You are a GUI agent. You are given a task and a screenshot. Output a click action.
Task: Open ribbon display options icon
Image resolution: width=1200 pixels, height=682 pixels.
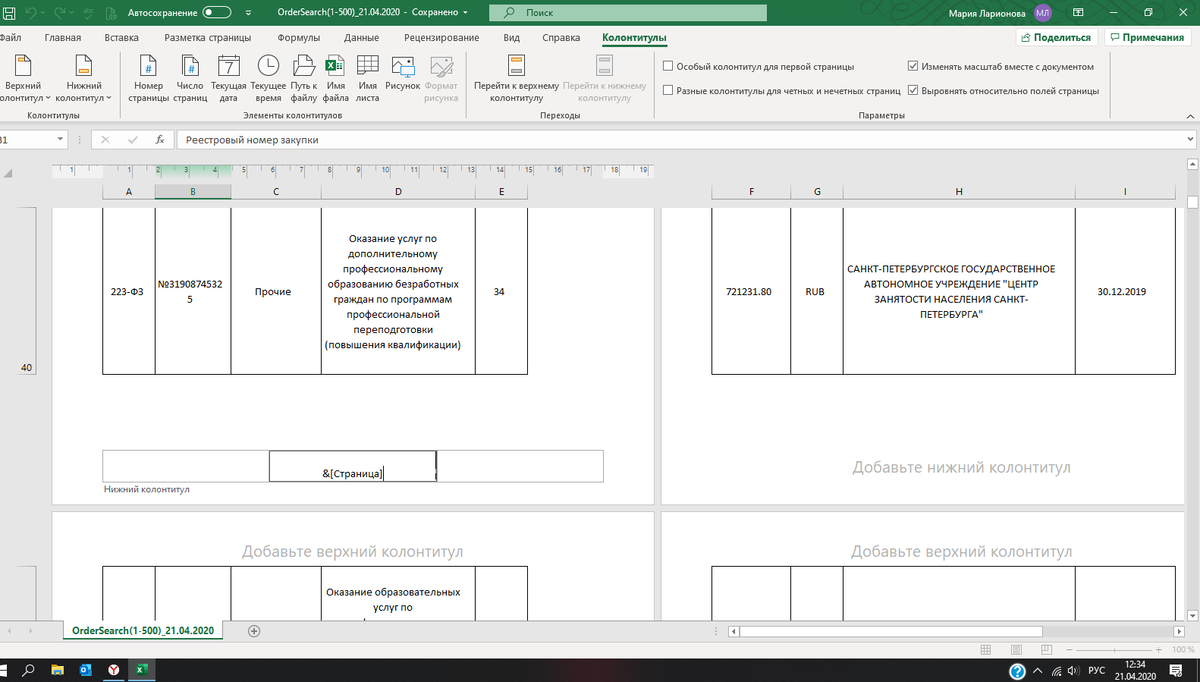click(x=1078, y=13)
